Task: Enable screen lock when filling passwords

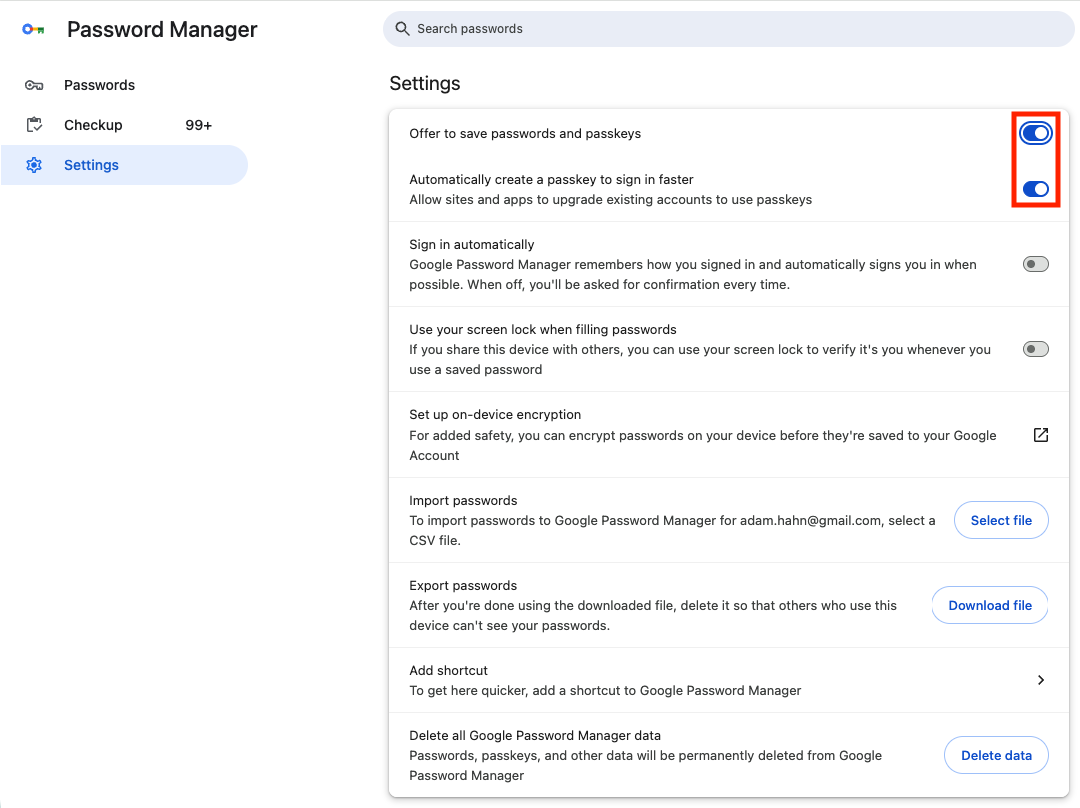Action: click(x=1035, y=349)
